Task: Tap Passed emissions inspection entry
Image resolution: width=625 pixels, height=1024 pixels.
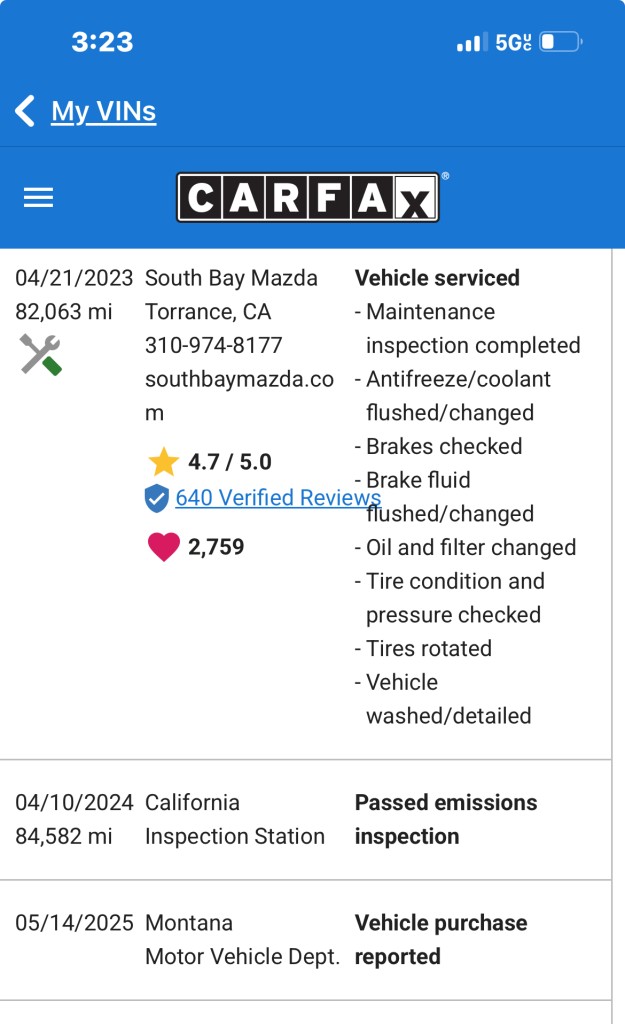Action: 445,820
